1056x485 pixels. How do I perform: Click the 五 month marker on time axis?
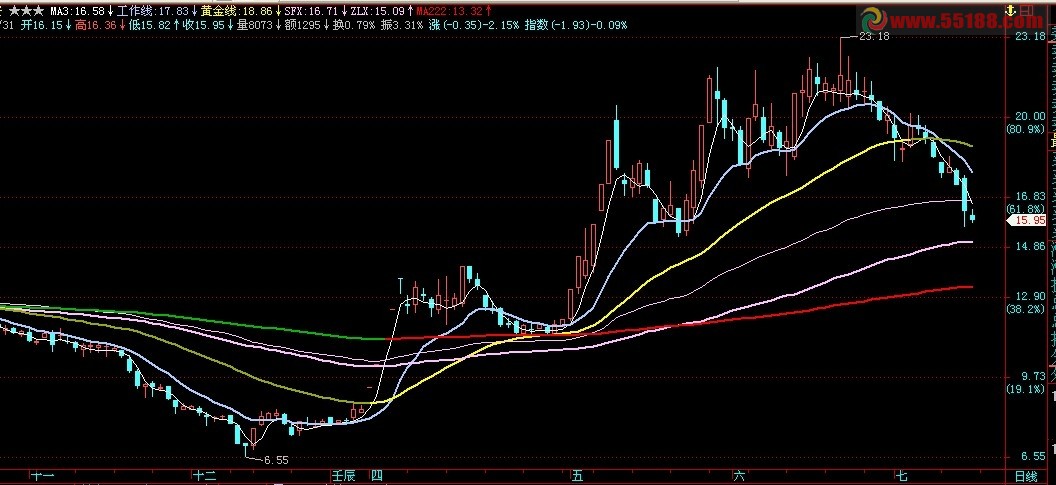click(578, 476)
